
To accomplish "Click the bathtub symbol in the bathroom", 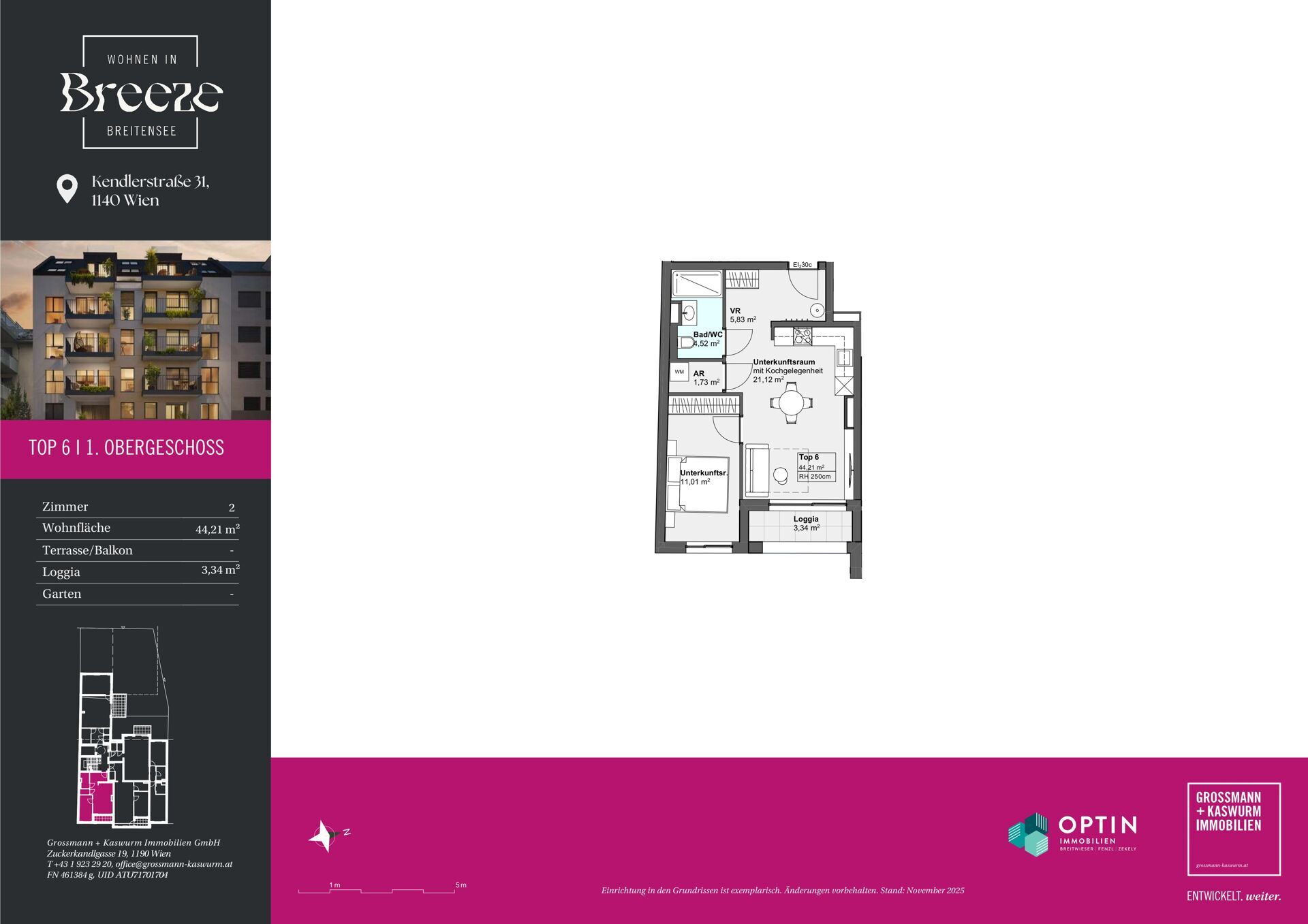I will [x=696, y=284].
